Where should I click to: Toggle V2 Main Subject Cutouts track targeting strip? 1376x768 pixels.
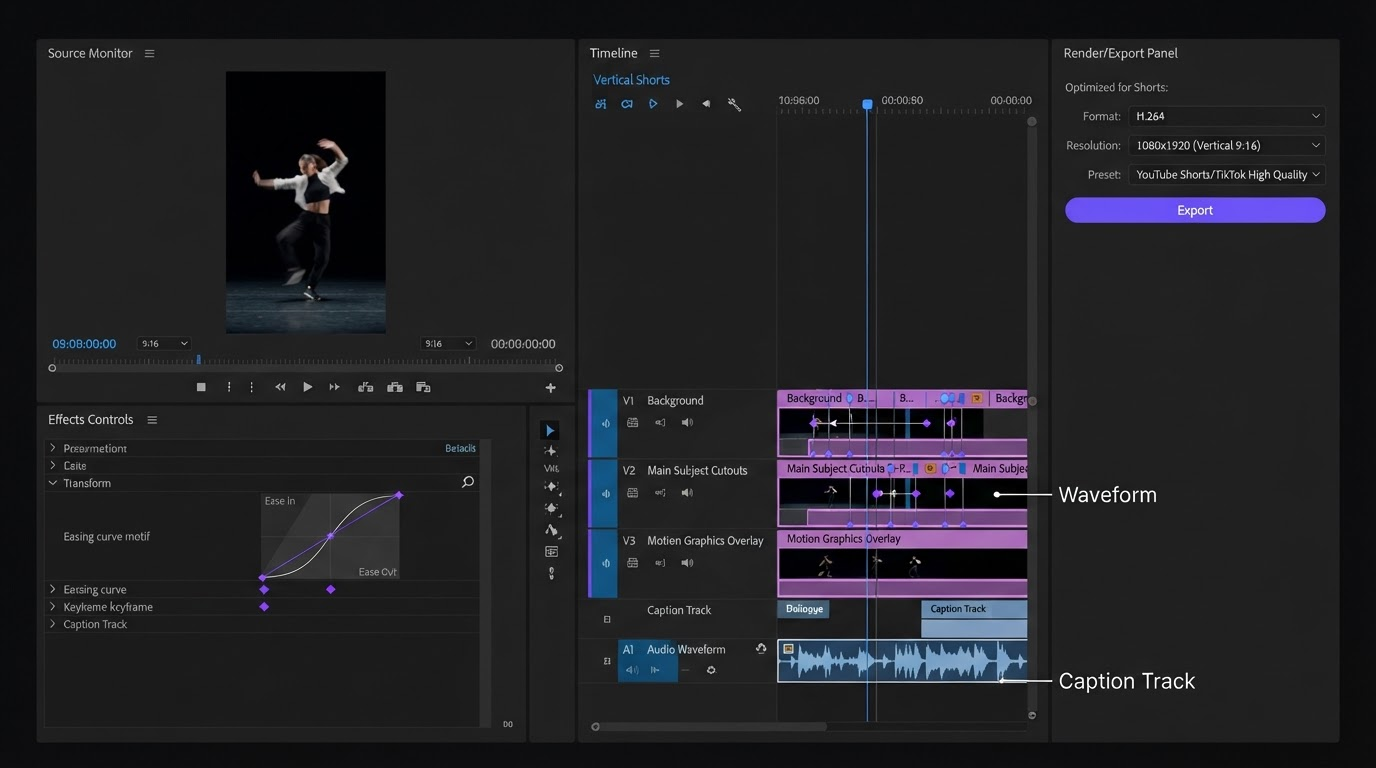pos(604,493)
